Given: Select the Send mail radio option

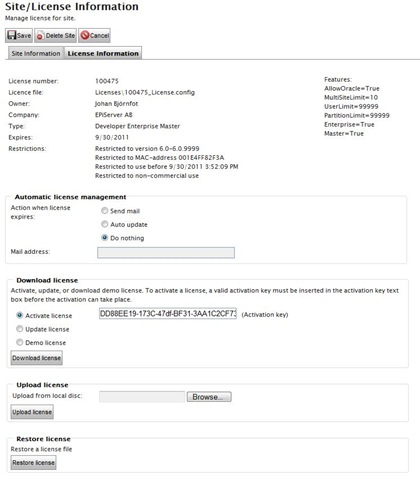Looking at the screenshot, I should click(105, 211).
